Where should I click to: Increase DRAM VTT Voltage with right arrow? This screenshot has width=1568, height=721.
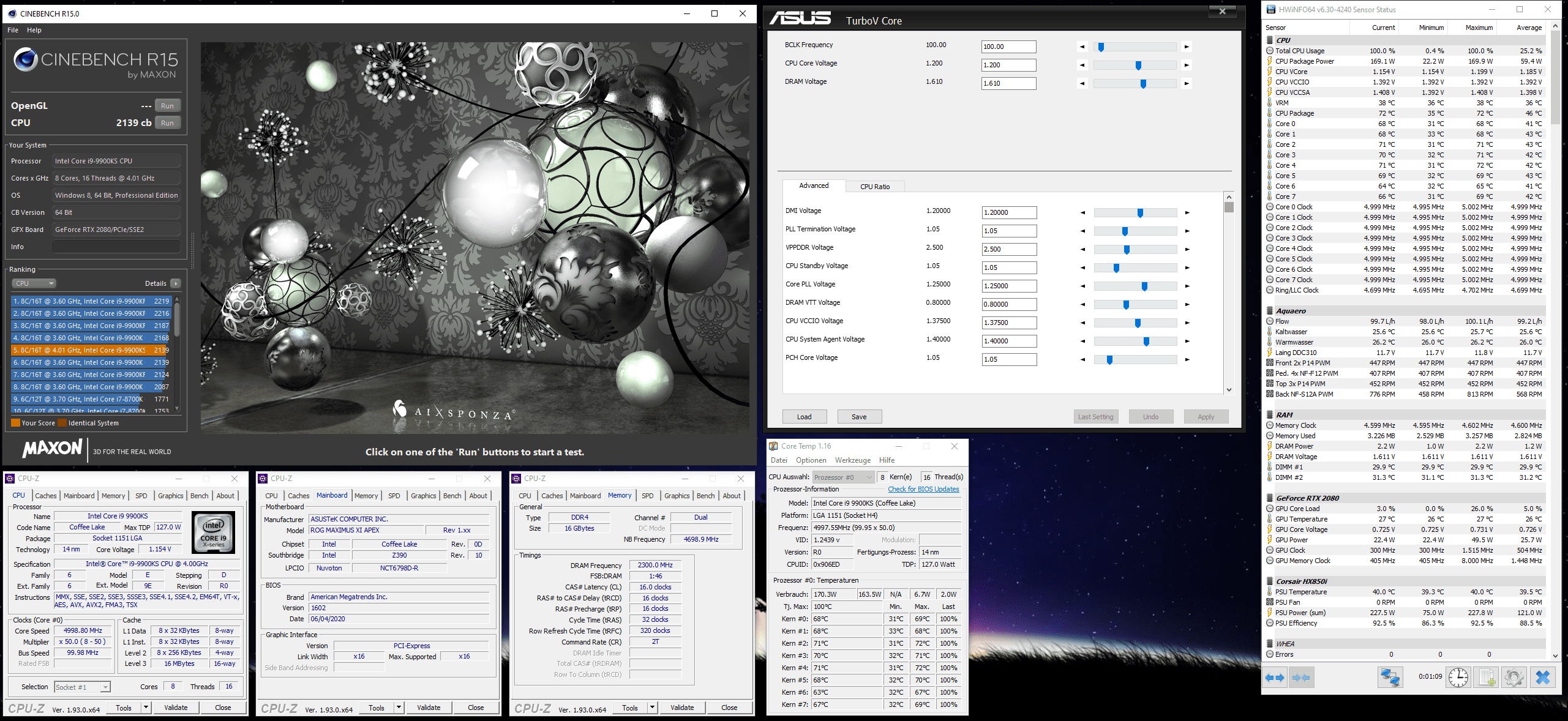click(x=1187, y=304)
